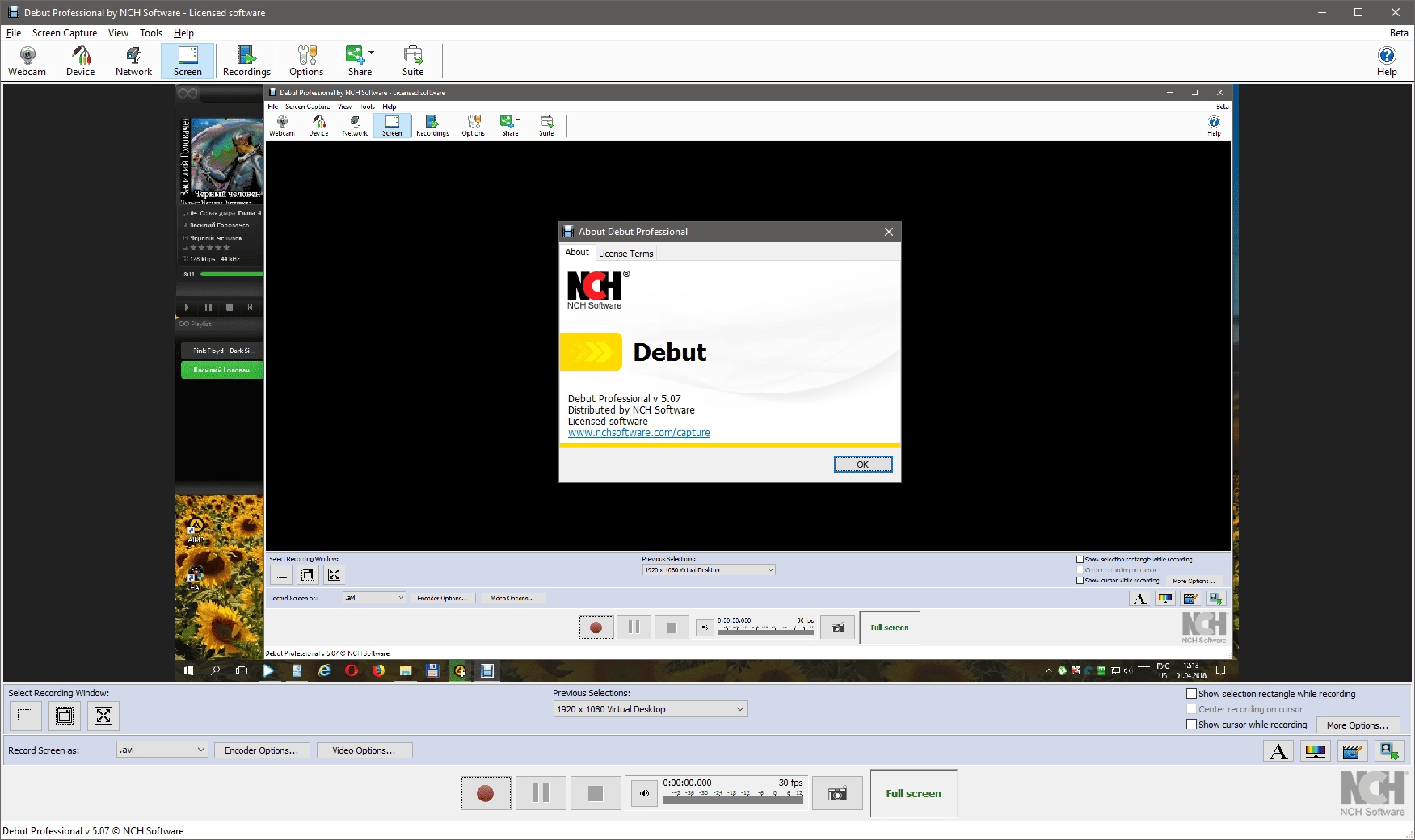Switch to the License Terms tab
This screenshot has height=840, width=1415.
(x=626, y=254)
